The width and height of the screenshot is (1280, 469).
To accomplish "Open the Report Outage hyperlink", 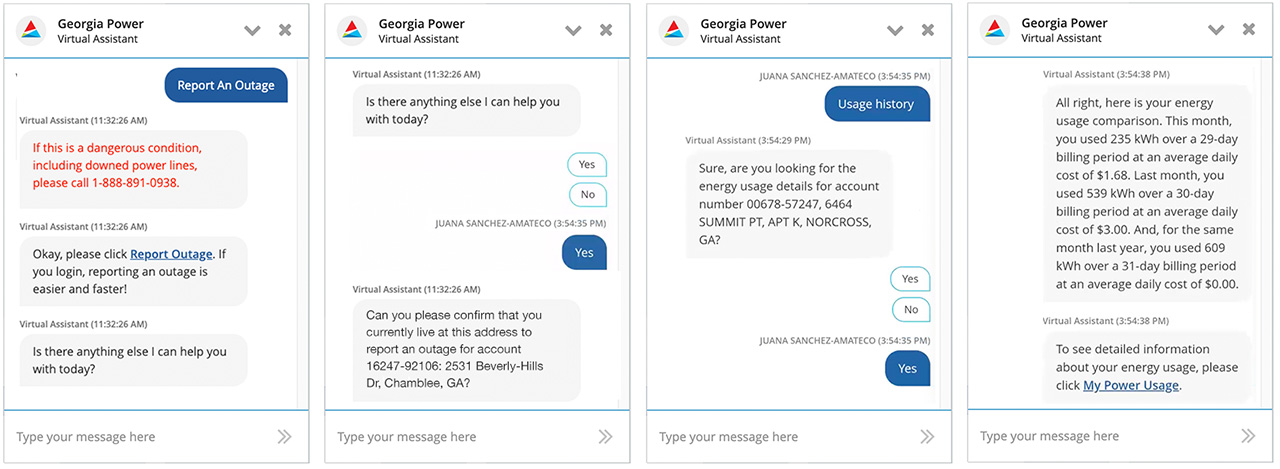I will point(171,254).
